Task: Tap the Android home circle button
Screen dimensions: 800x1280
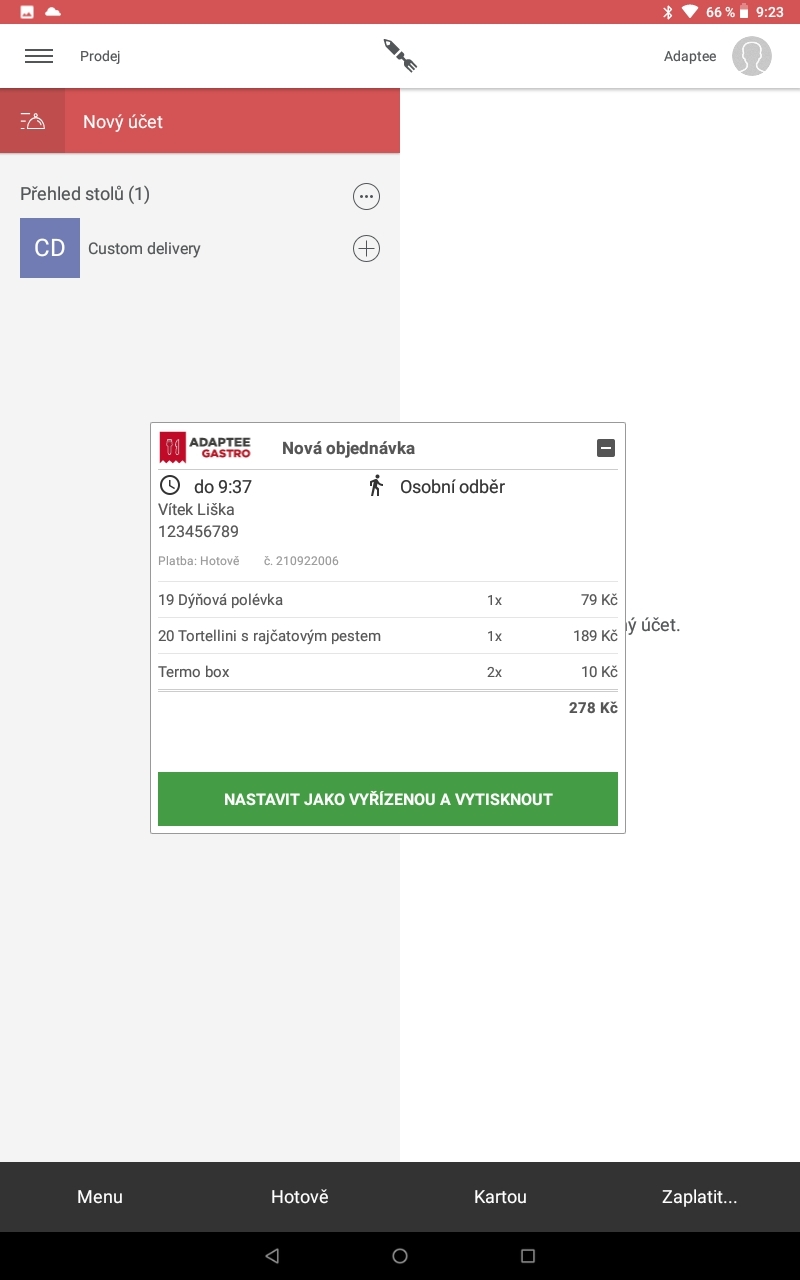Action: coord(400,1256)
